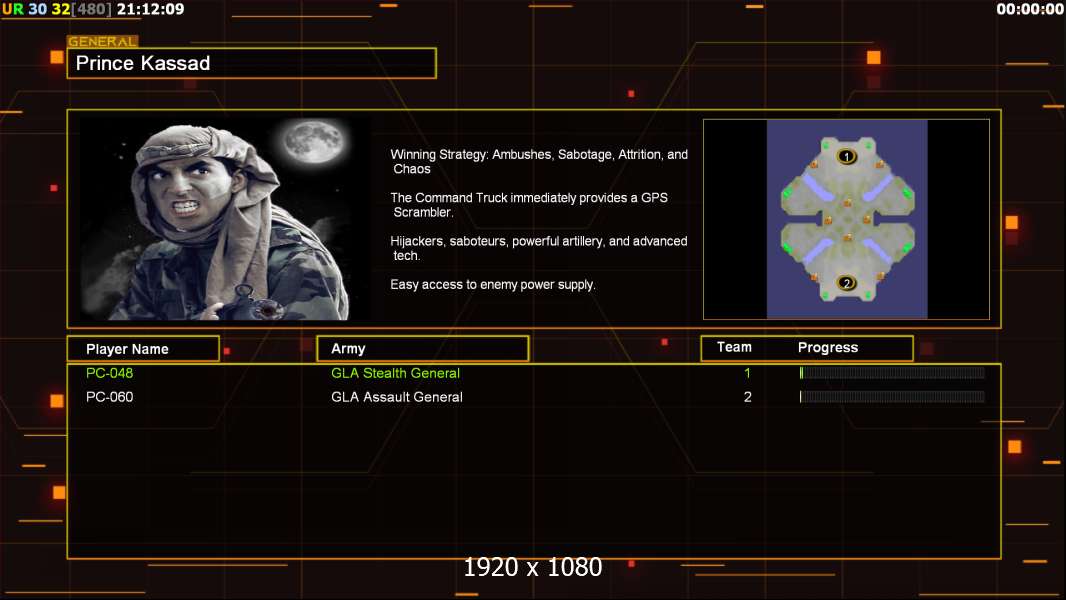Click the Winning Strategy description text
Image resolution: width=1066 pixels, height=600 pixels.
(538, 162)
